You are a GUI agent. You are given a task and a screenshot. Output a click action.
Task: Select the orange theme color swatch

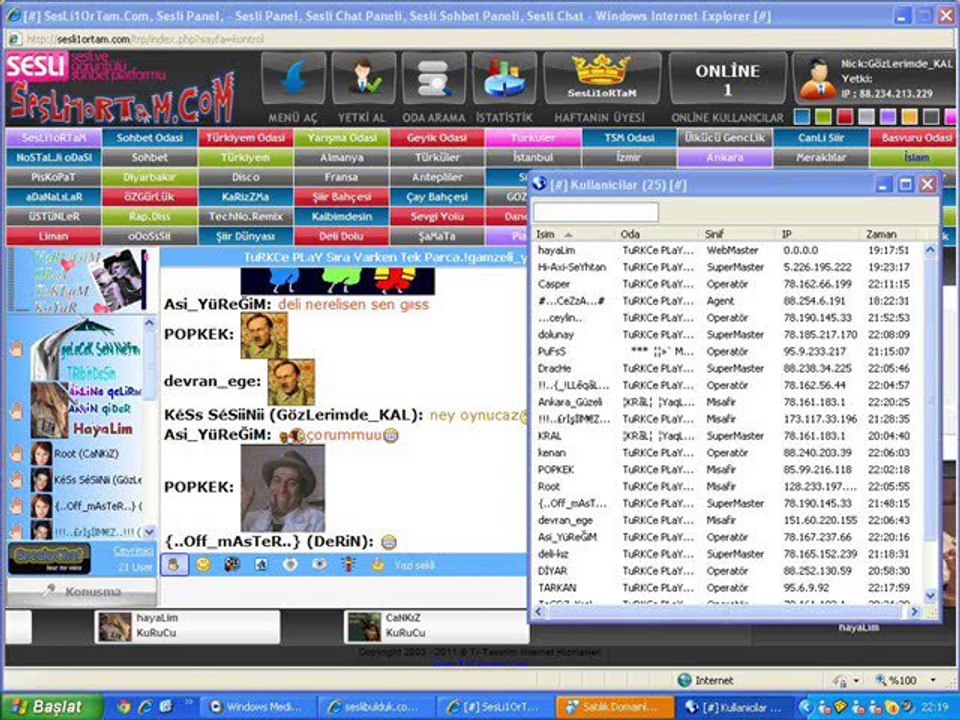click(x=909, y=116)
